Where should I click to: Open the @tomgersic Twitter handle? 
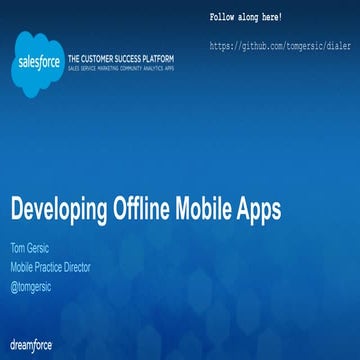coord(31,287)
